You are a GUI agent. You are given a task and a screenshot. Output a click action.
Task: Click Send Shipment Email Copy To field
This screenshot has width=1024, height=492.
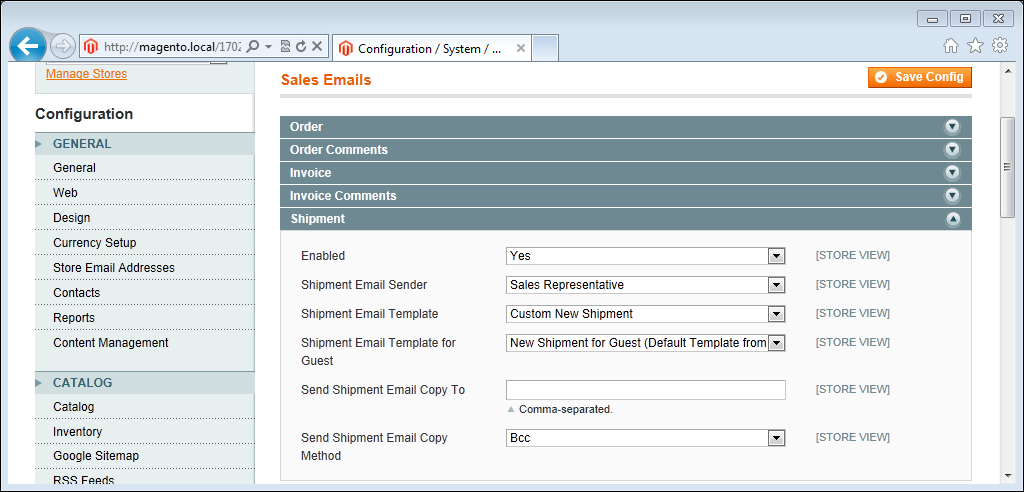click(x=645, y=390)
